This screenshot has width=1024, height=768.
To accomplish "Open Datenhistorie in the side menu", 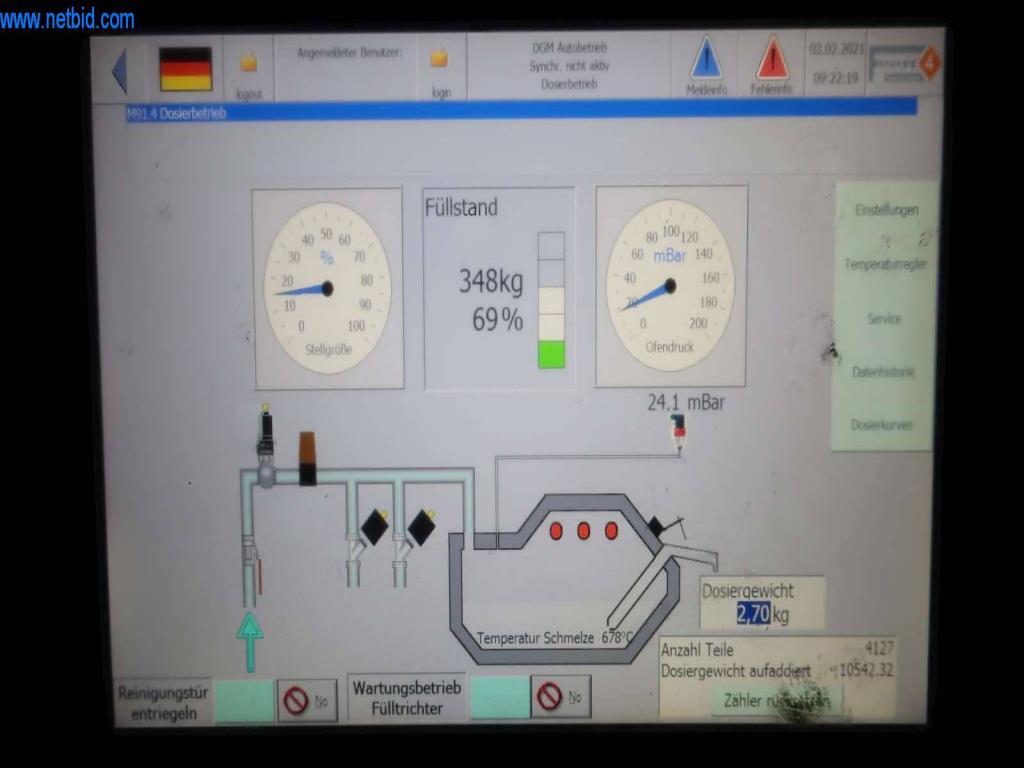I will [884, 372].
